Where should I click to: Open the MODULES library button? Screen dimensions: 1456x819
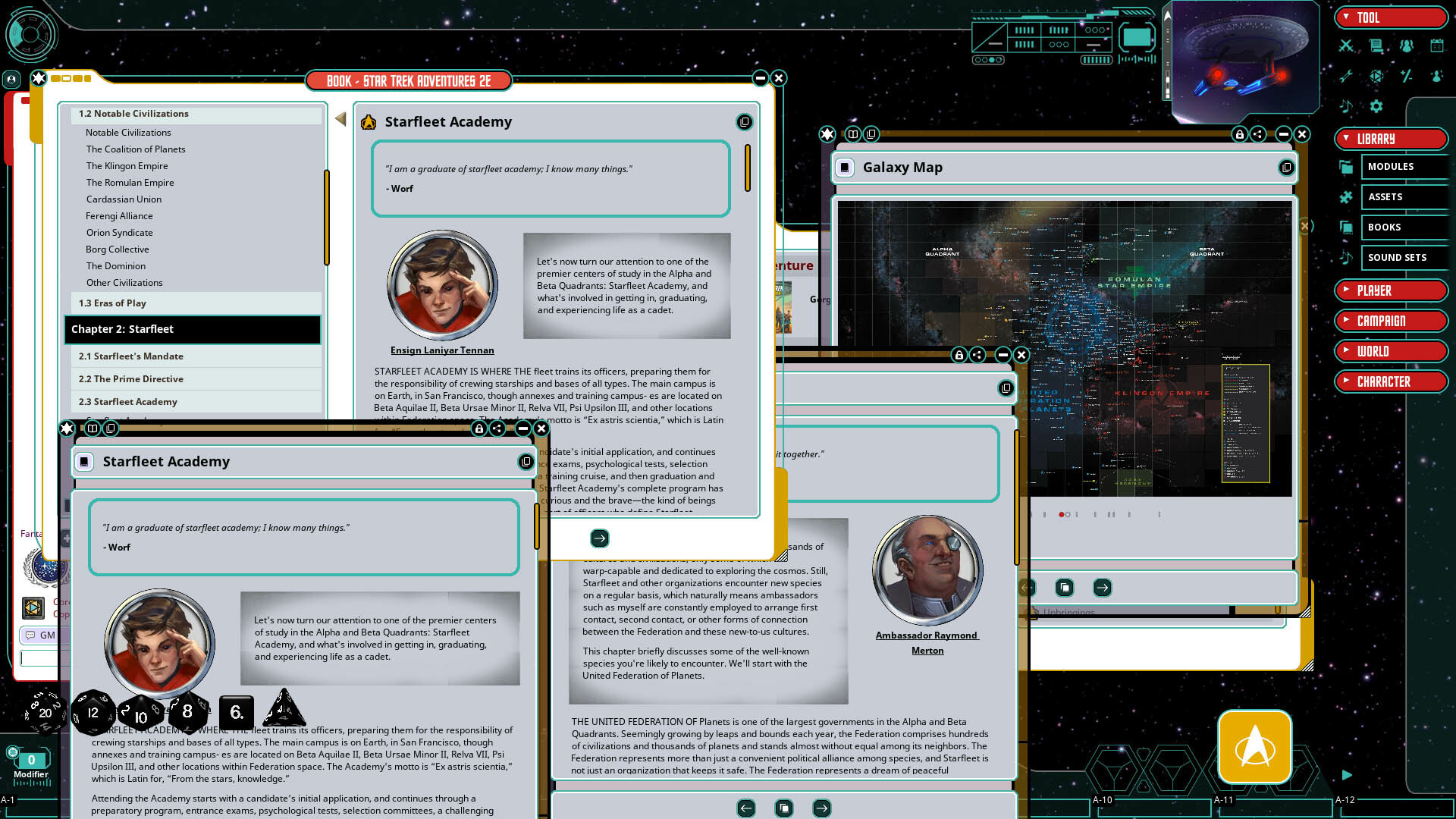click(x=1391, y=166)
